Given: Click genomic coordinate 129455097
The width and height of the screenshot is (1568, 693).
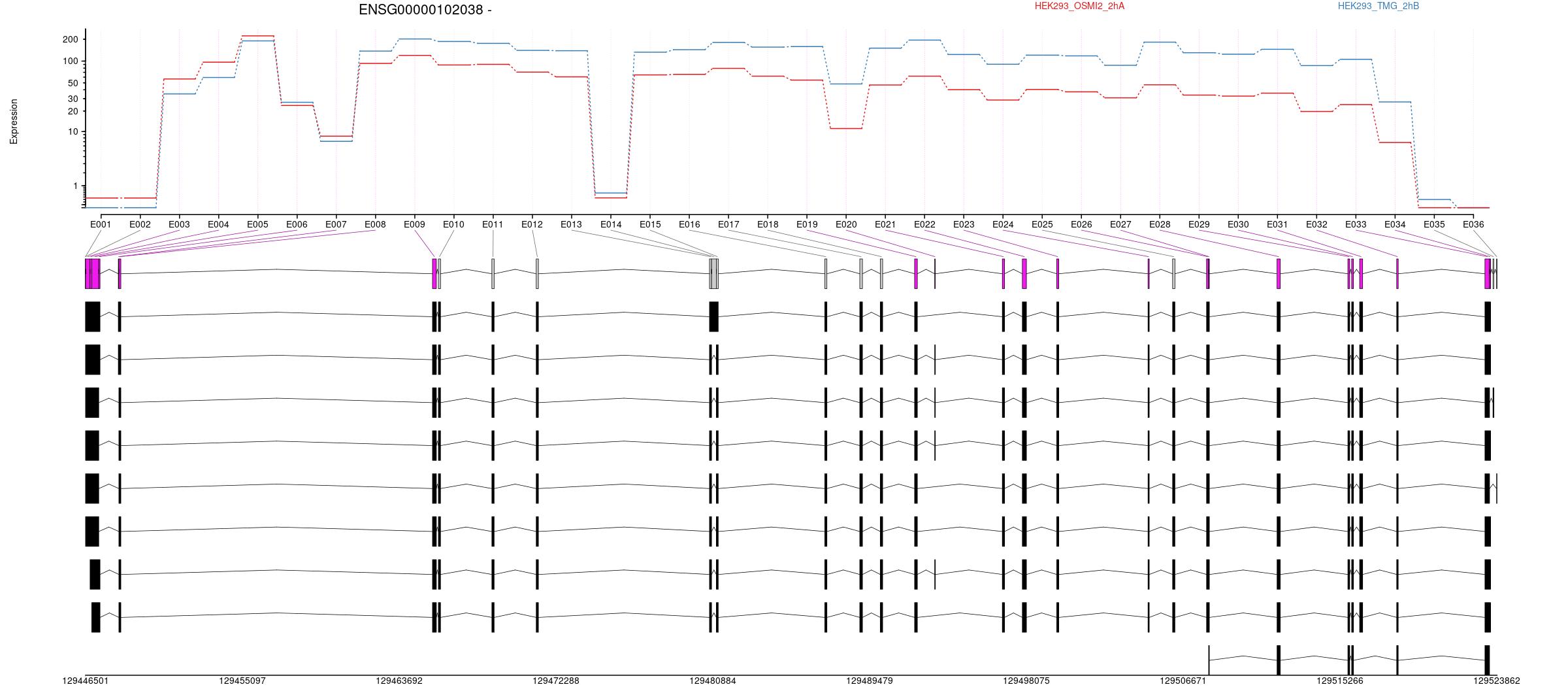Looking at the screenshot, I should 242,681.
